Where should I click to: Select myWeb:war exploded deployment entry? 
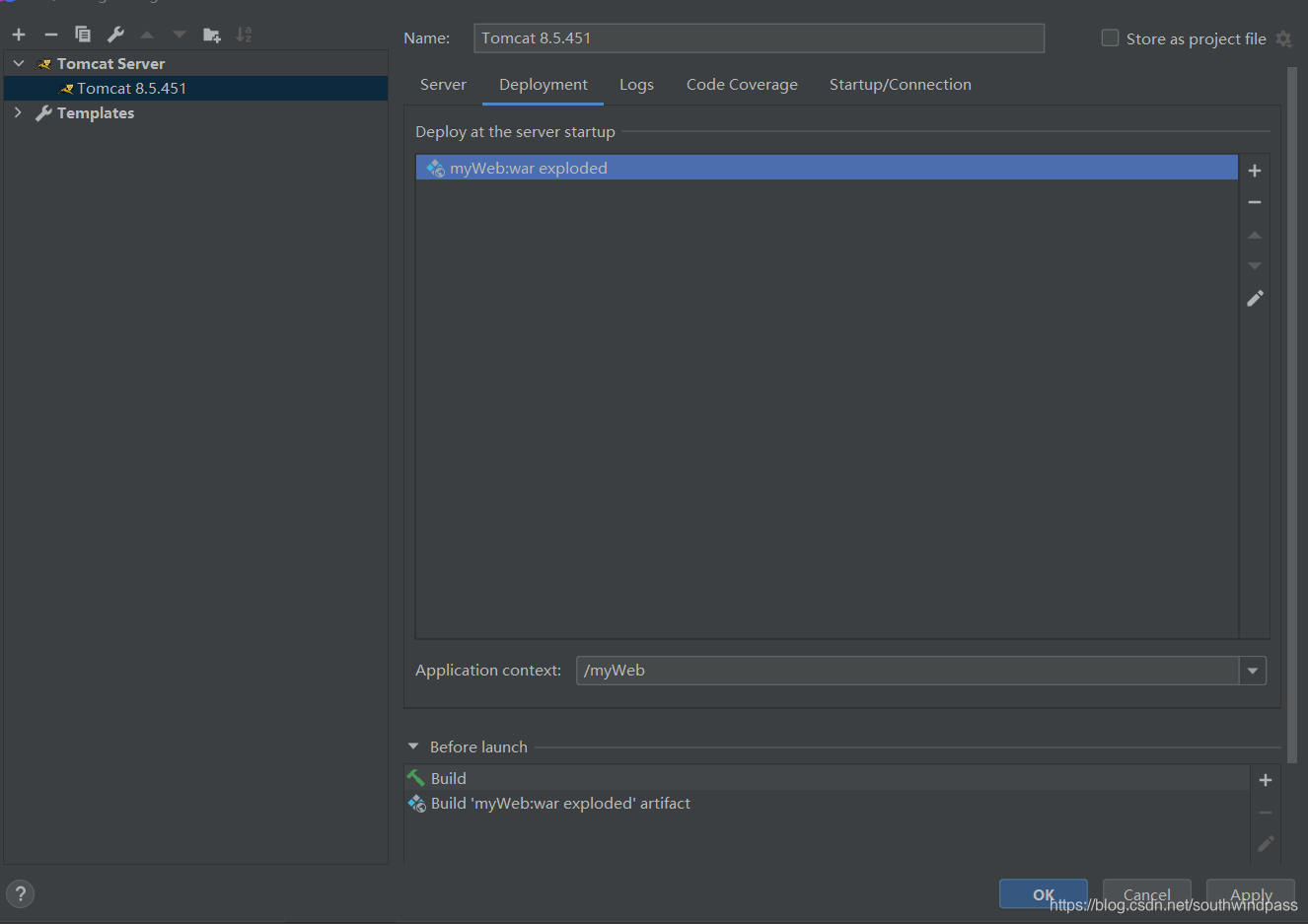[827, 168]
